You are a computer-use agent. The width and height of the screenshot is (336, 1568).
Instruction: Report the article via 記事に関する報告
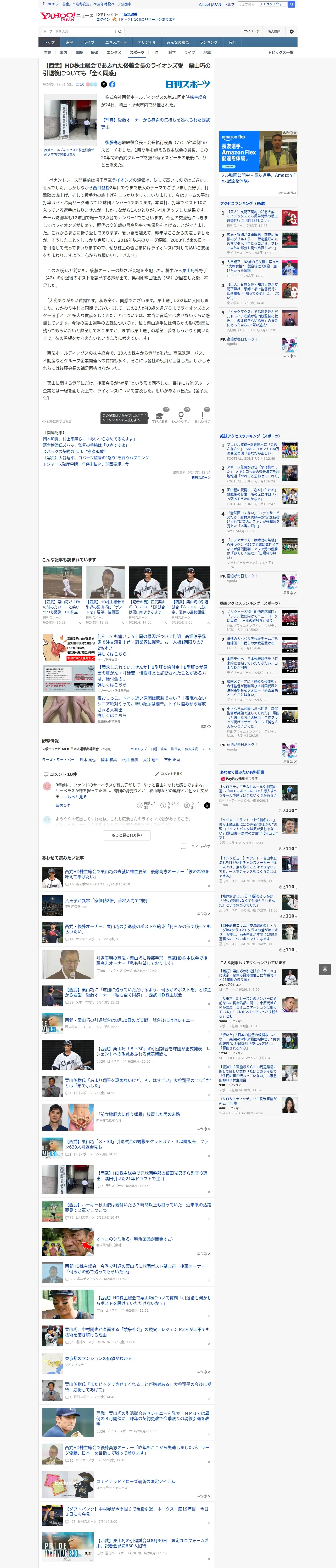57,421
